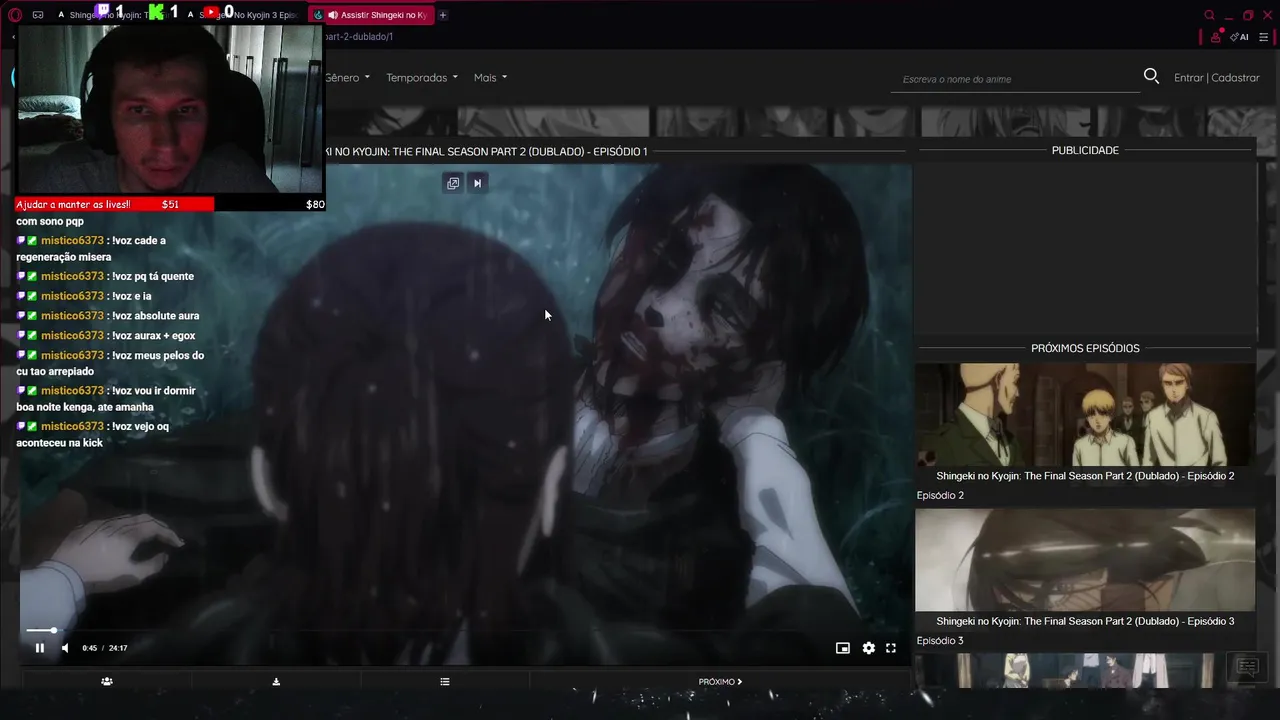This screenshot has height=720, width=1280.
Task: Open the browser AI assistant button
Action: pos(1240,37)
